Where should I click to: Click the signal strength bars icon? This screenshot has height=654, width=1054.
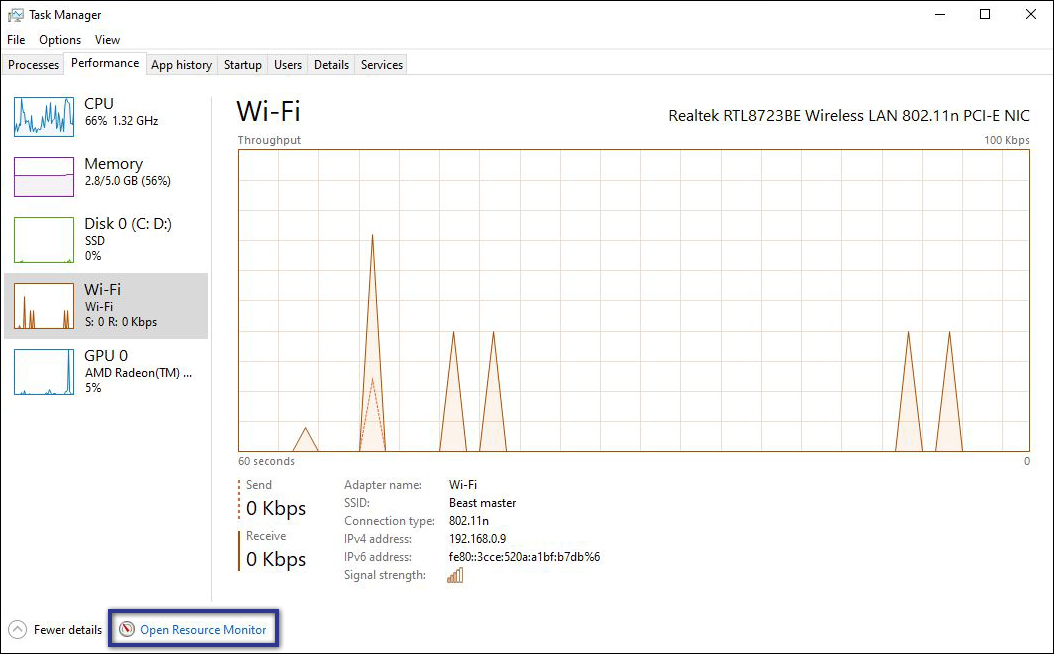point(455,574)
